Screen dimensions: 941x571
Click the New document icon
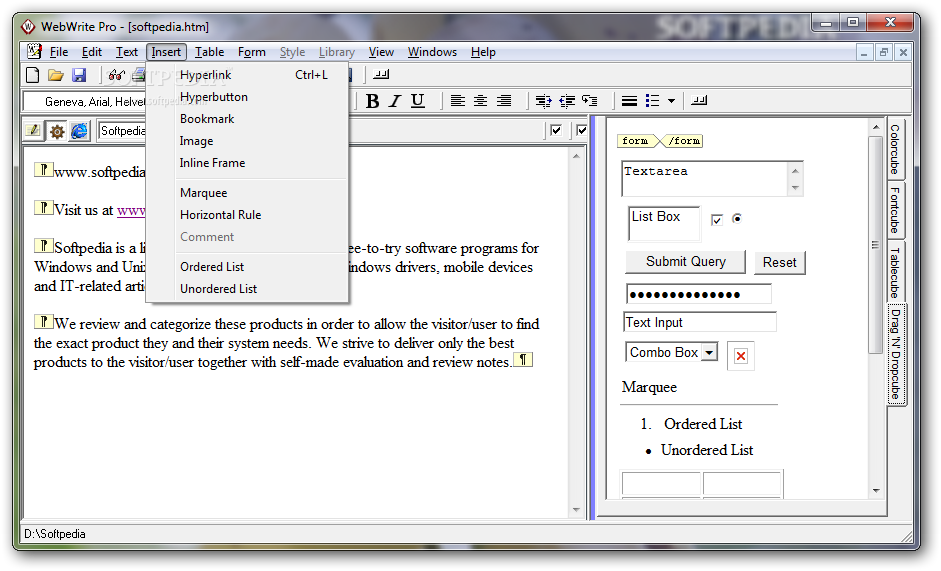(x=33, y=75)
